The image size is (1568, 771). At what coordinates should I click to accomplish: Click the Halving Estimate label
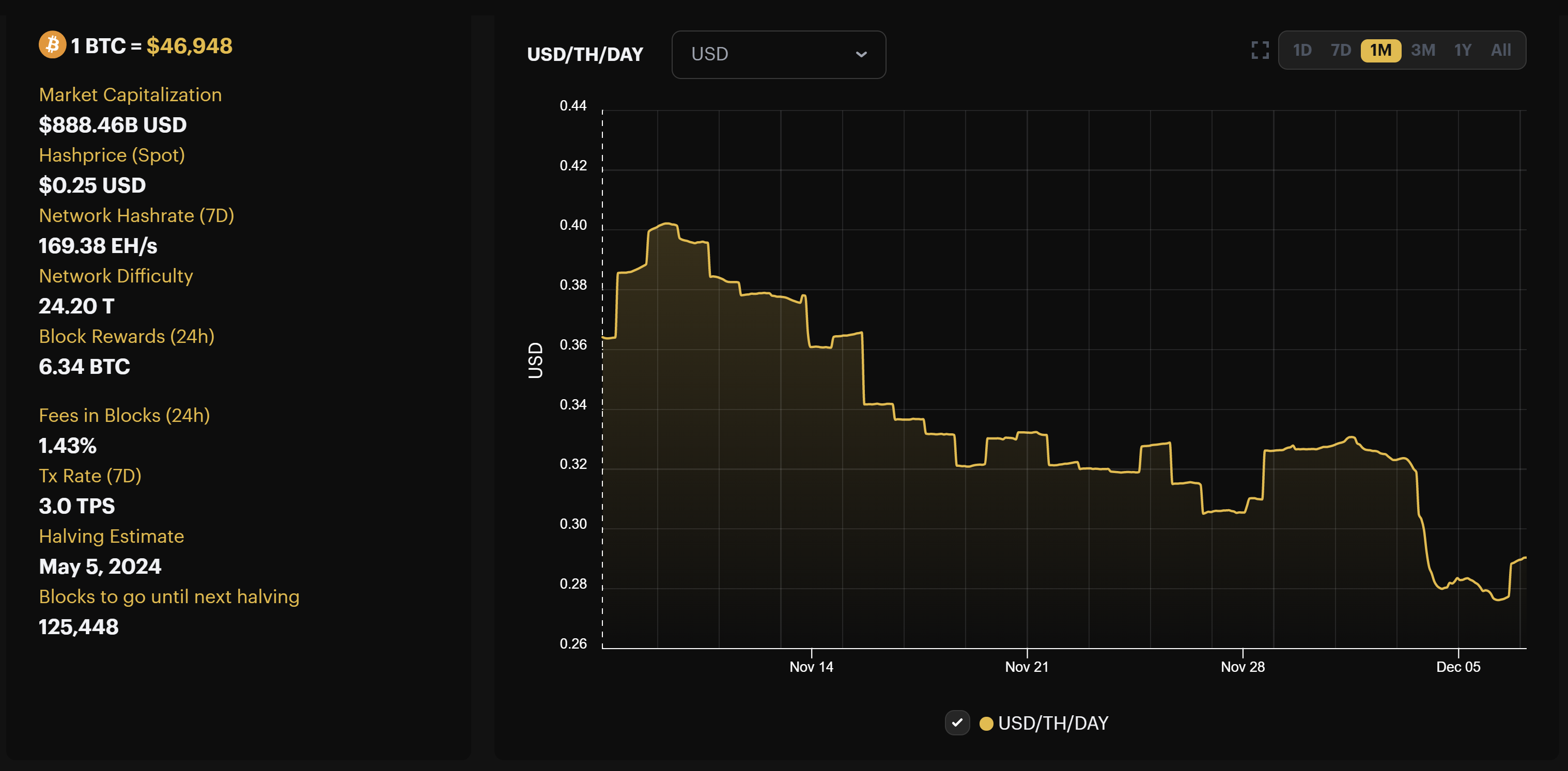(x=111, y=537)
